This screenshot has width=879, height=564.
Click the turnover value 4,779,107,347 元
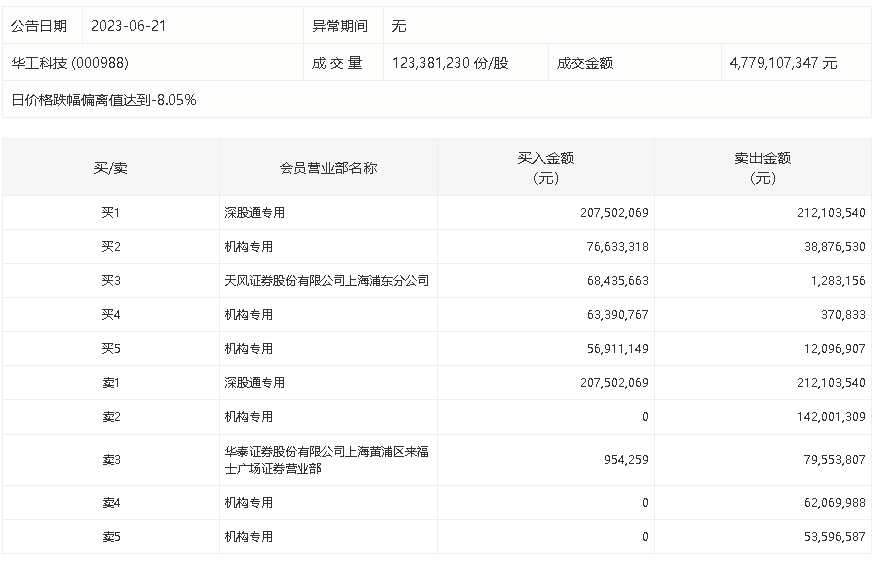(x=784, y=63)
